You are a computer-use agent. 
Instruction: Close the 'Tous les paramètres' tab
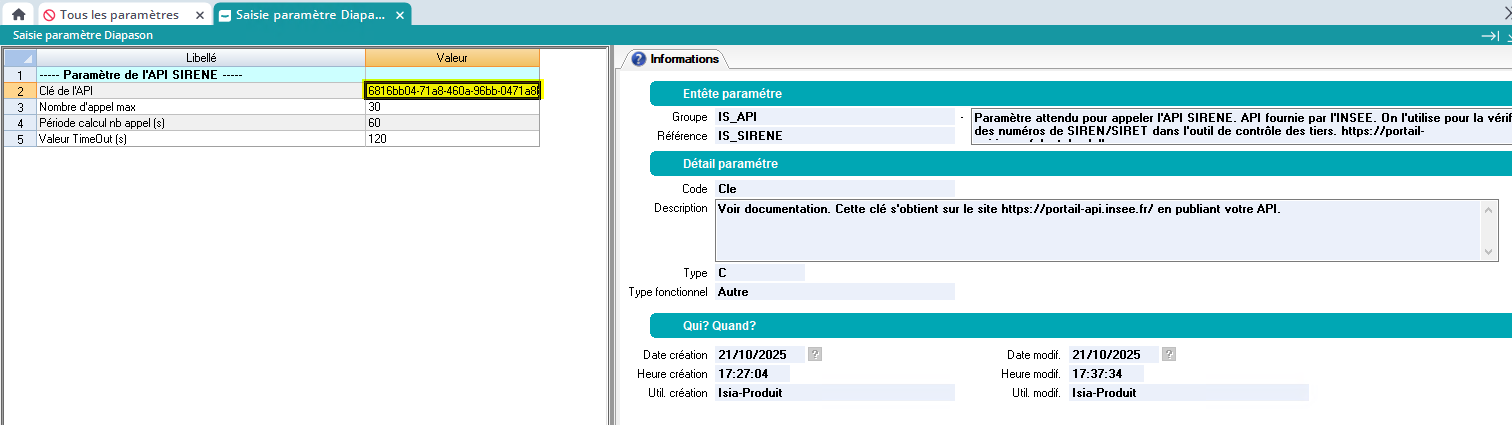tap(198, 15)
